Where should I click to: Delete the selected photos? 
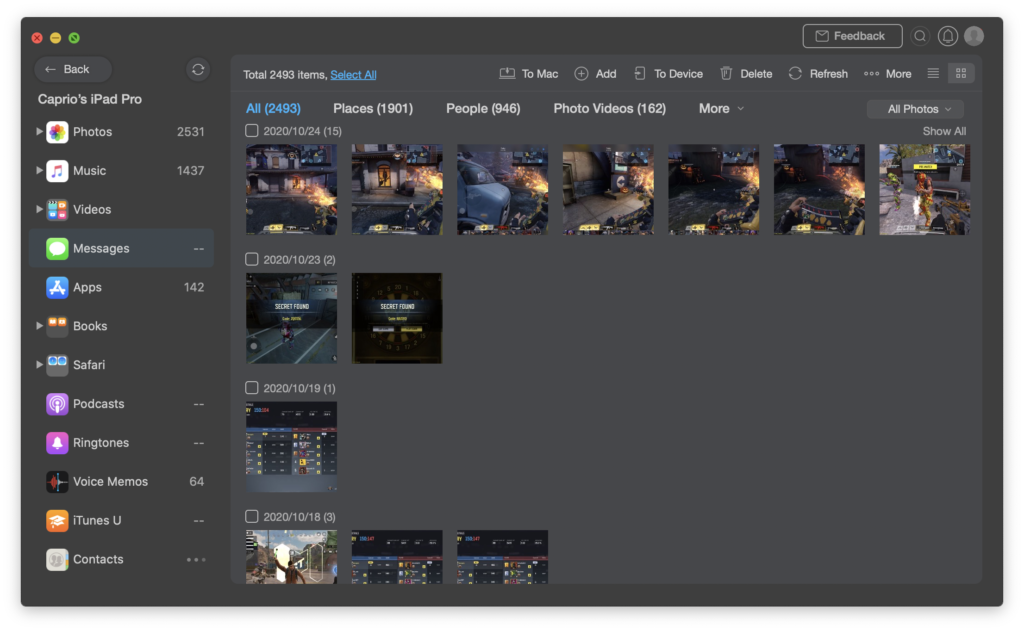(746, 74)
